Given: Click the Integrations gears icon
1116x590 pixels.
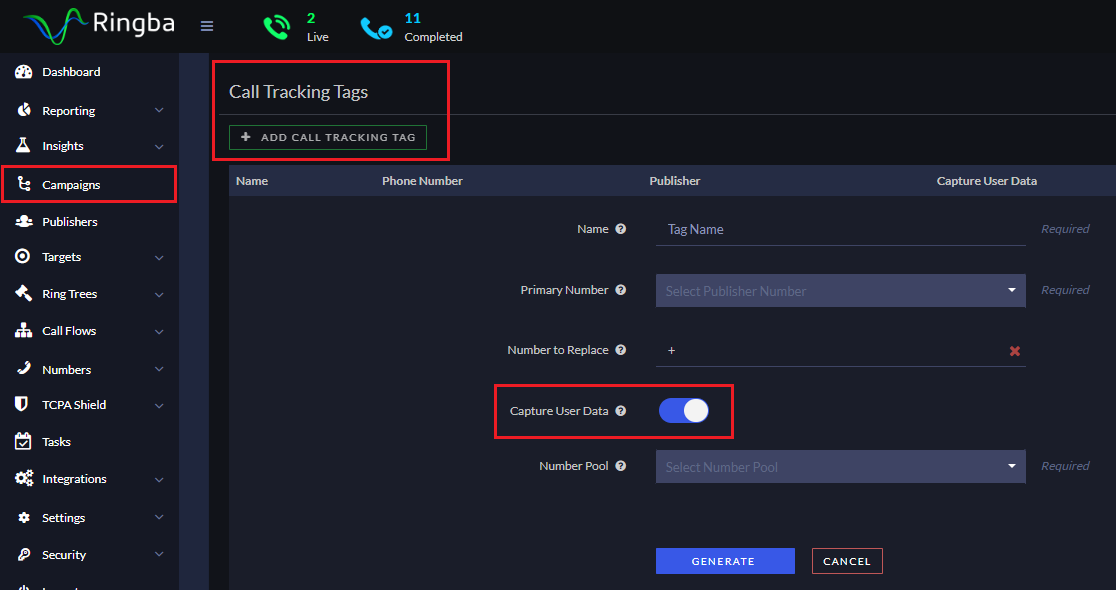Looking at the screenshot, I should coord(23,478).
